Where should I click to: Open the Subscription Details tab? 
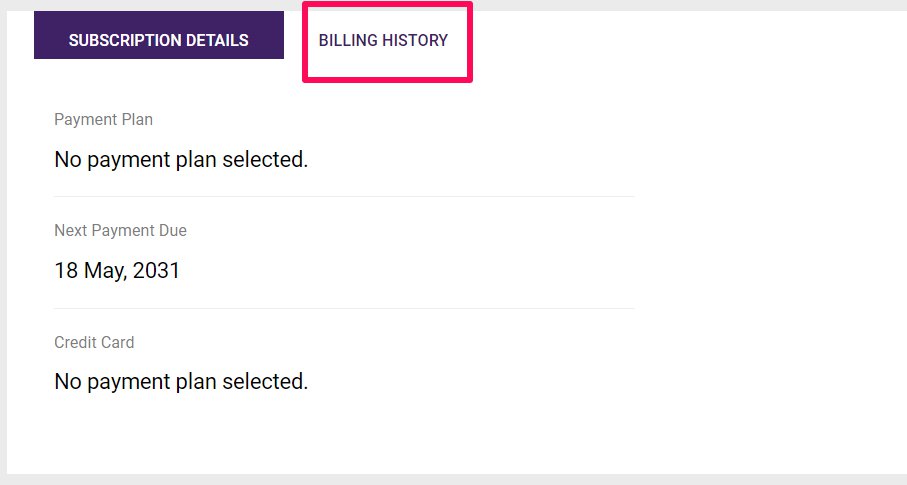point(159,41)
